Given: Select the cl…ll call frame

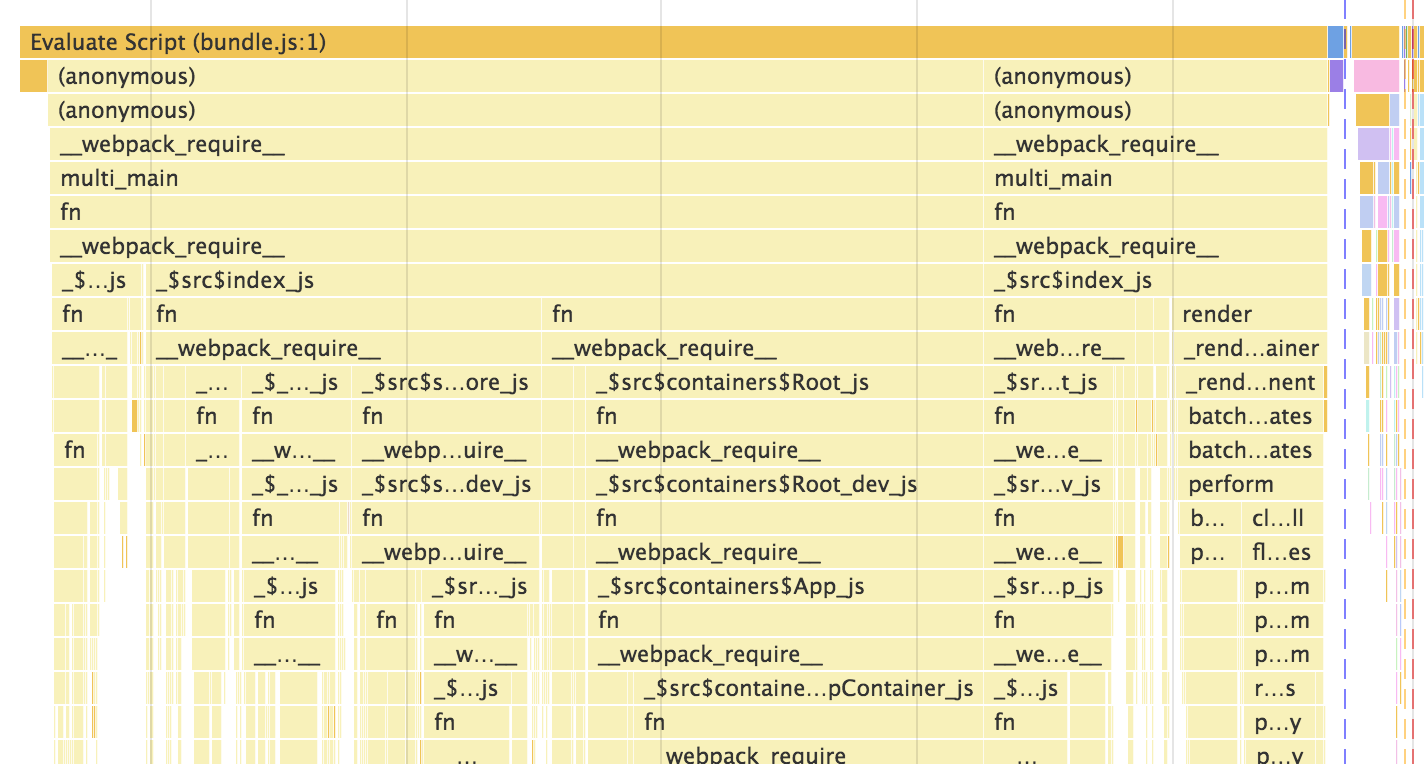Looking at the screenshot, I should coord(1282,519).
